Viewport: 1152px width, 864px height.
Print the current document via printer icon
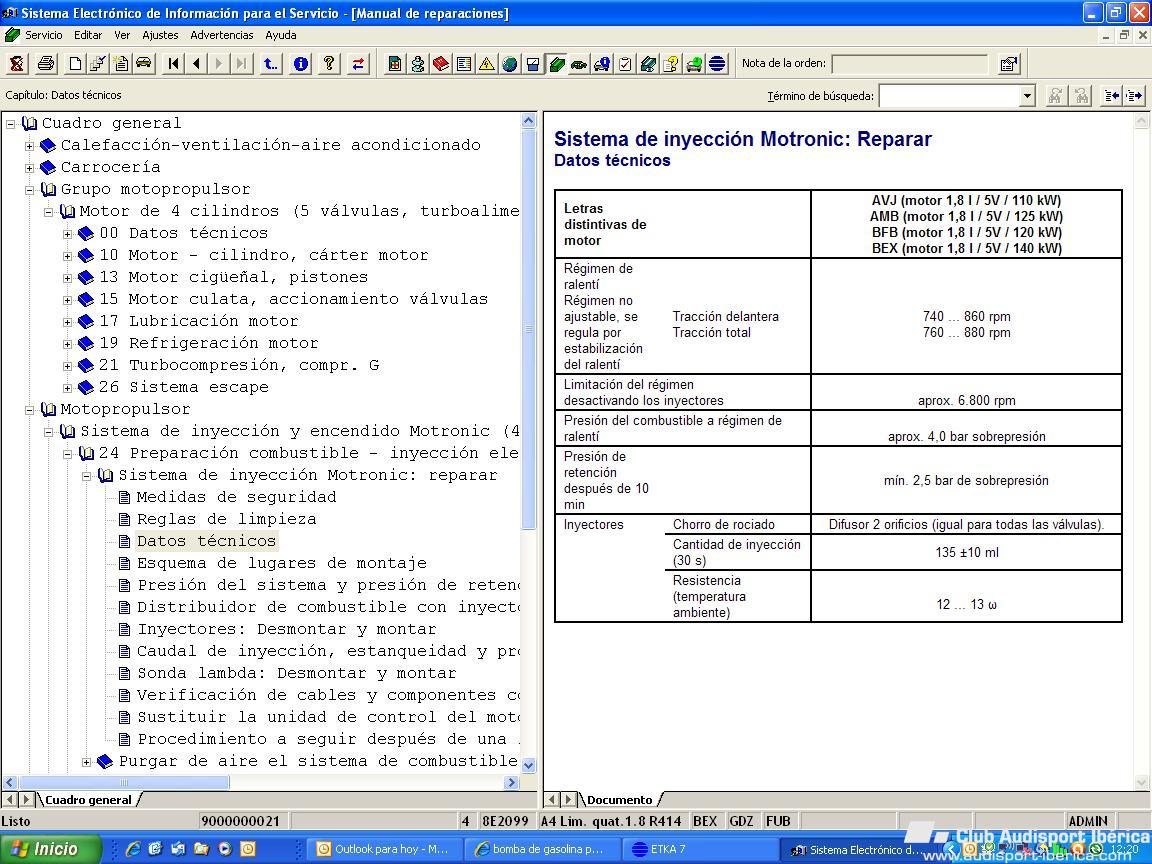46,64
